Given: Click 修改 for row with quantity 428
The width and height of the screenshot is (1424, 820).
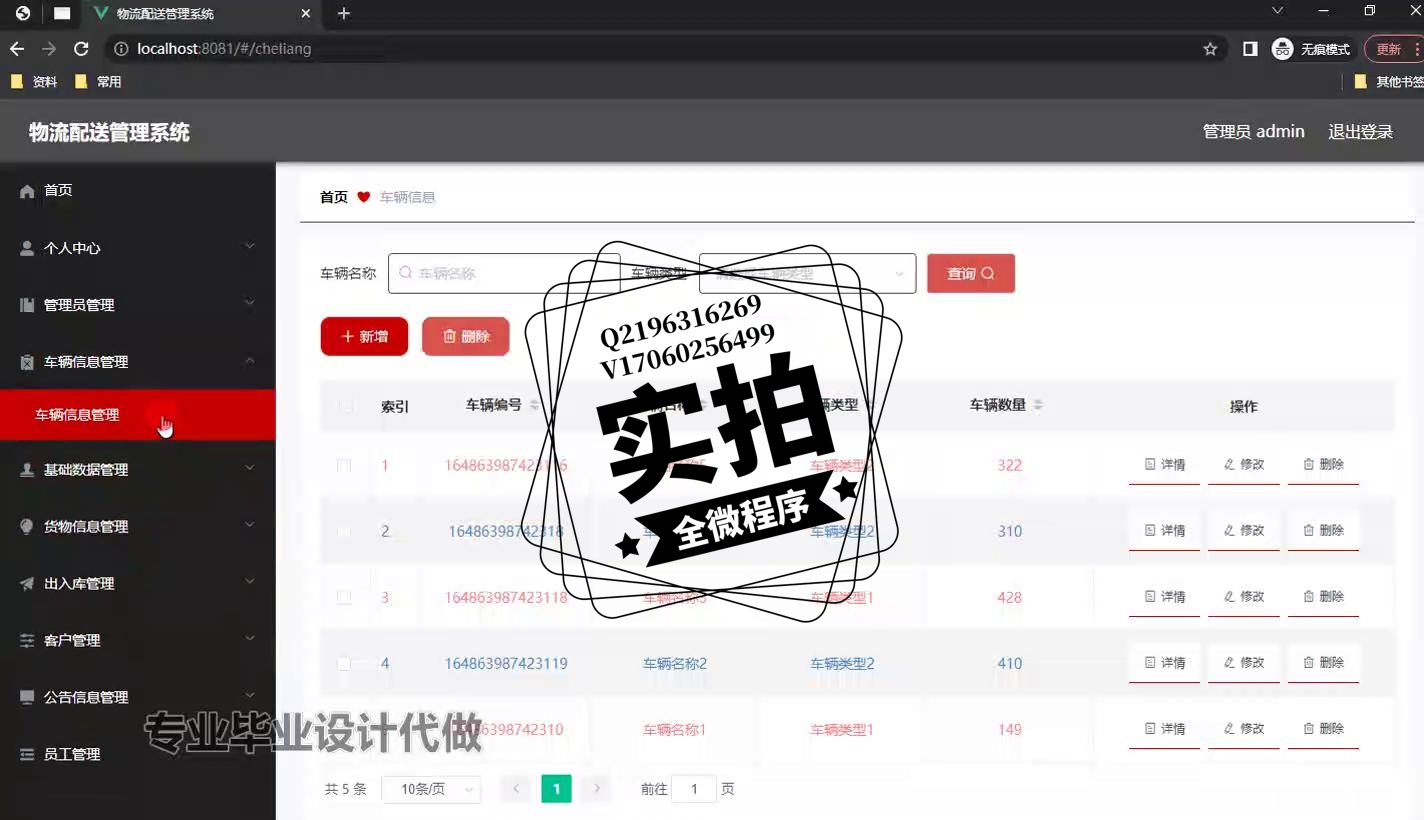Looking at the screenshot, I should (1244, 597).
